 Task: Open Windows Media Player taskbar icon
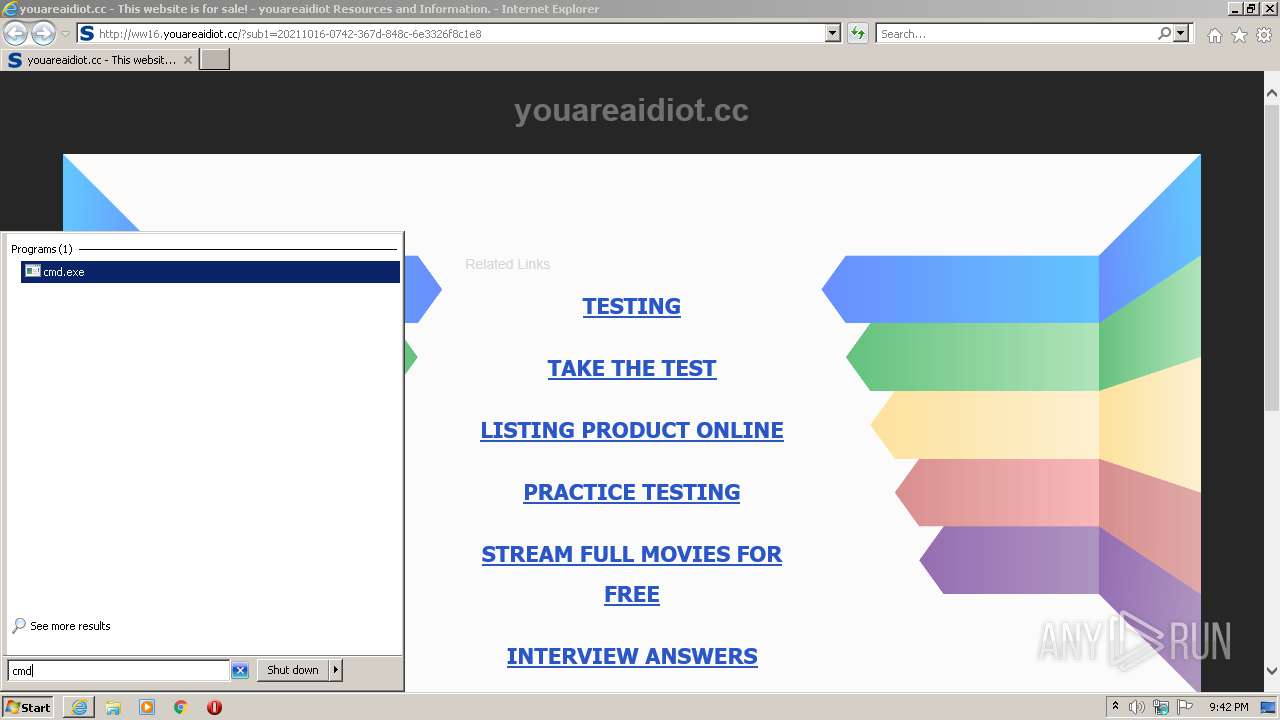coord(147,707)
